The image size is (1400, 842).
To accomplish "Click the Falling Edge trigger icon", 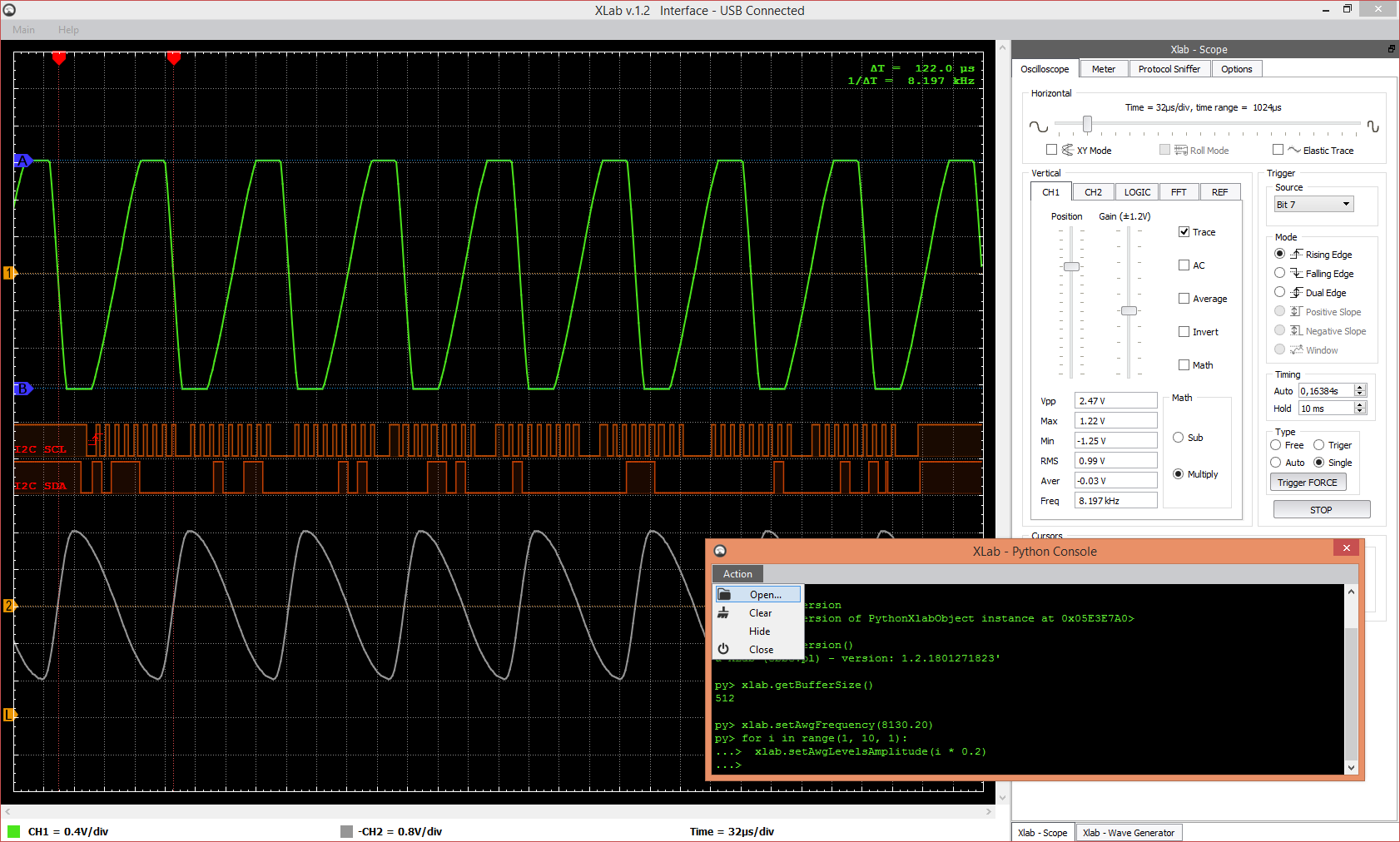I will (x=1296, y=273).
